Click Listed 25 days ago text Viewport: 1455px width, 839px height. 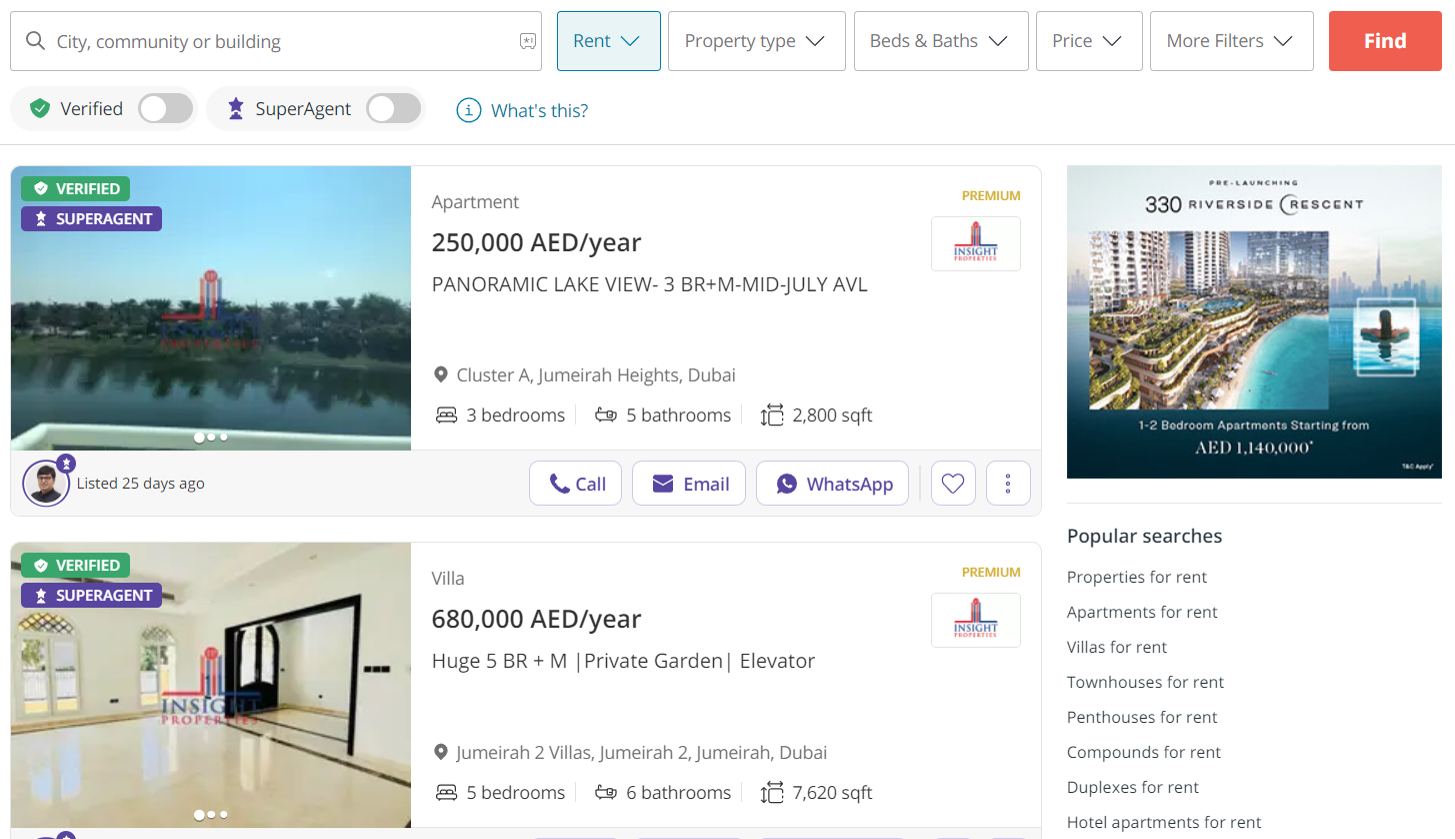tap(140, 483)
